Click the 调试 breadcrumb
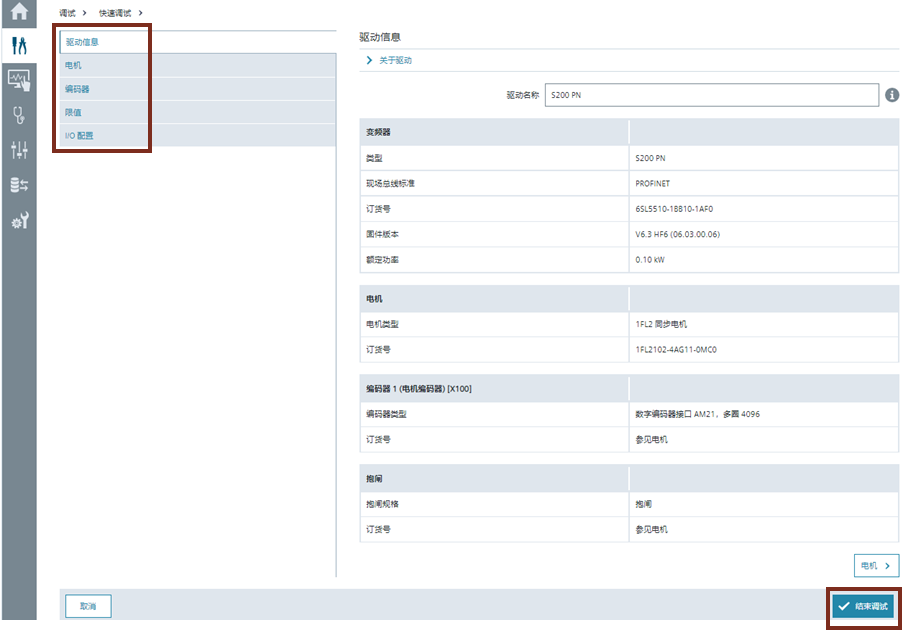The width and height of the screenshot is (921, 630). pyautogui.click(x=67, y=12)
